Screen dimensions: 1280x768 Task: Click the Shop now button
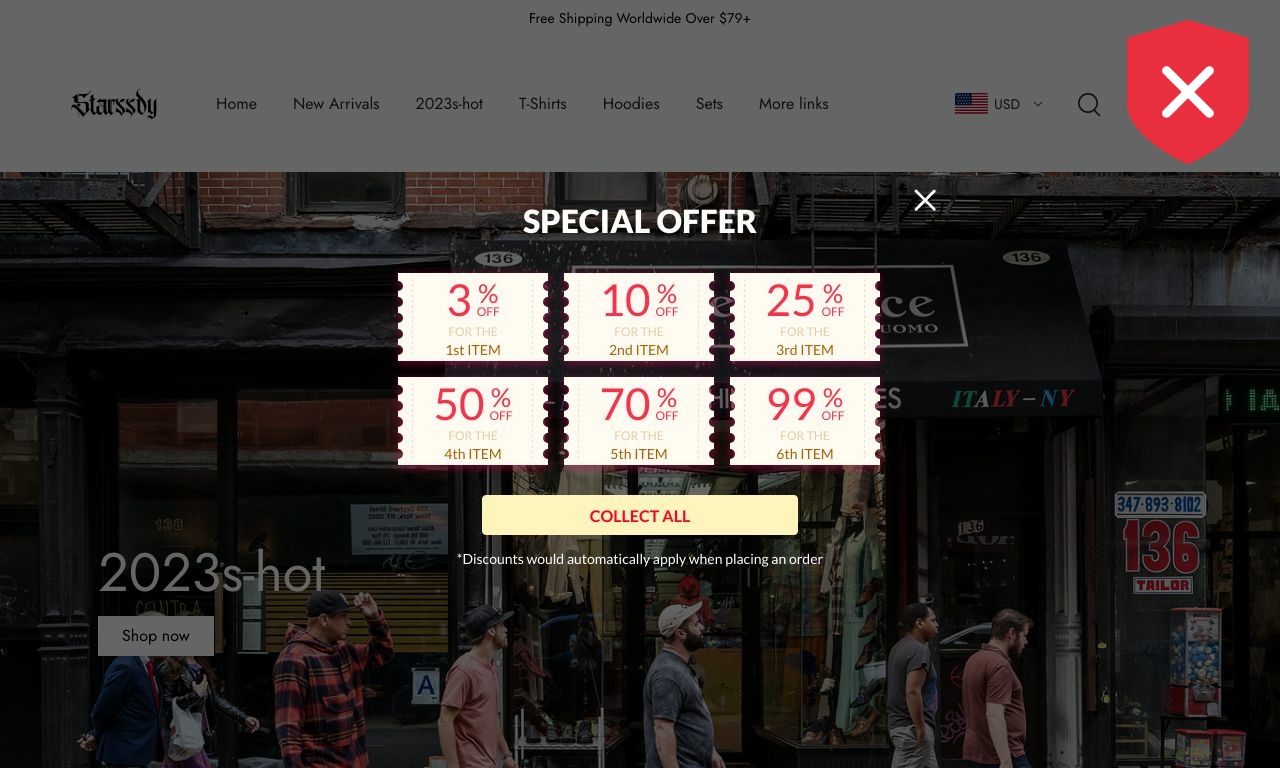click(156, 636)
